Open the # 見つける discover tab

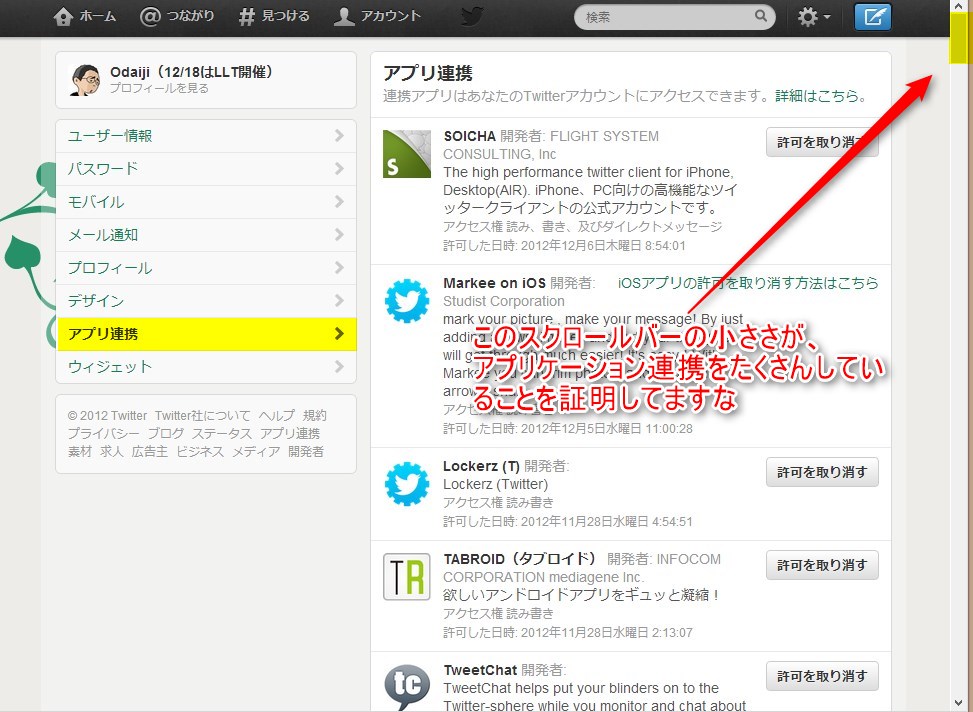(274, 17)
